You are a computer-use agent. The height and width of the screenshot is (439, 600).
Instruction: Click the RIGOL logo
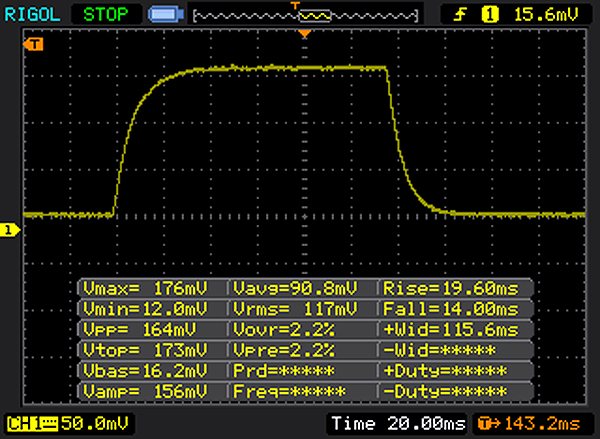pos(32,15)
